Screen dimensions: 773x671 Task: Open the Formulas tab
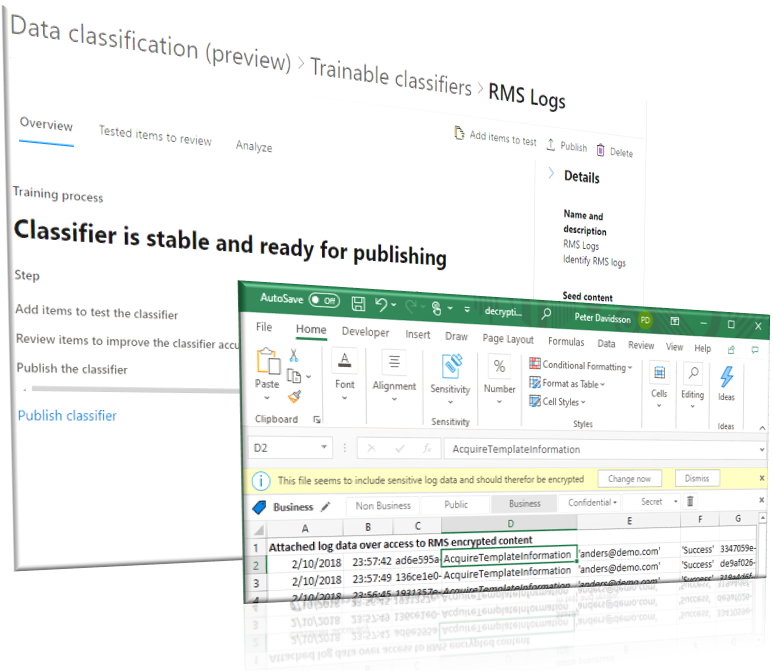point(566,342)
